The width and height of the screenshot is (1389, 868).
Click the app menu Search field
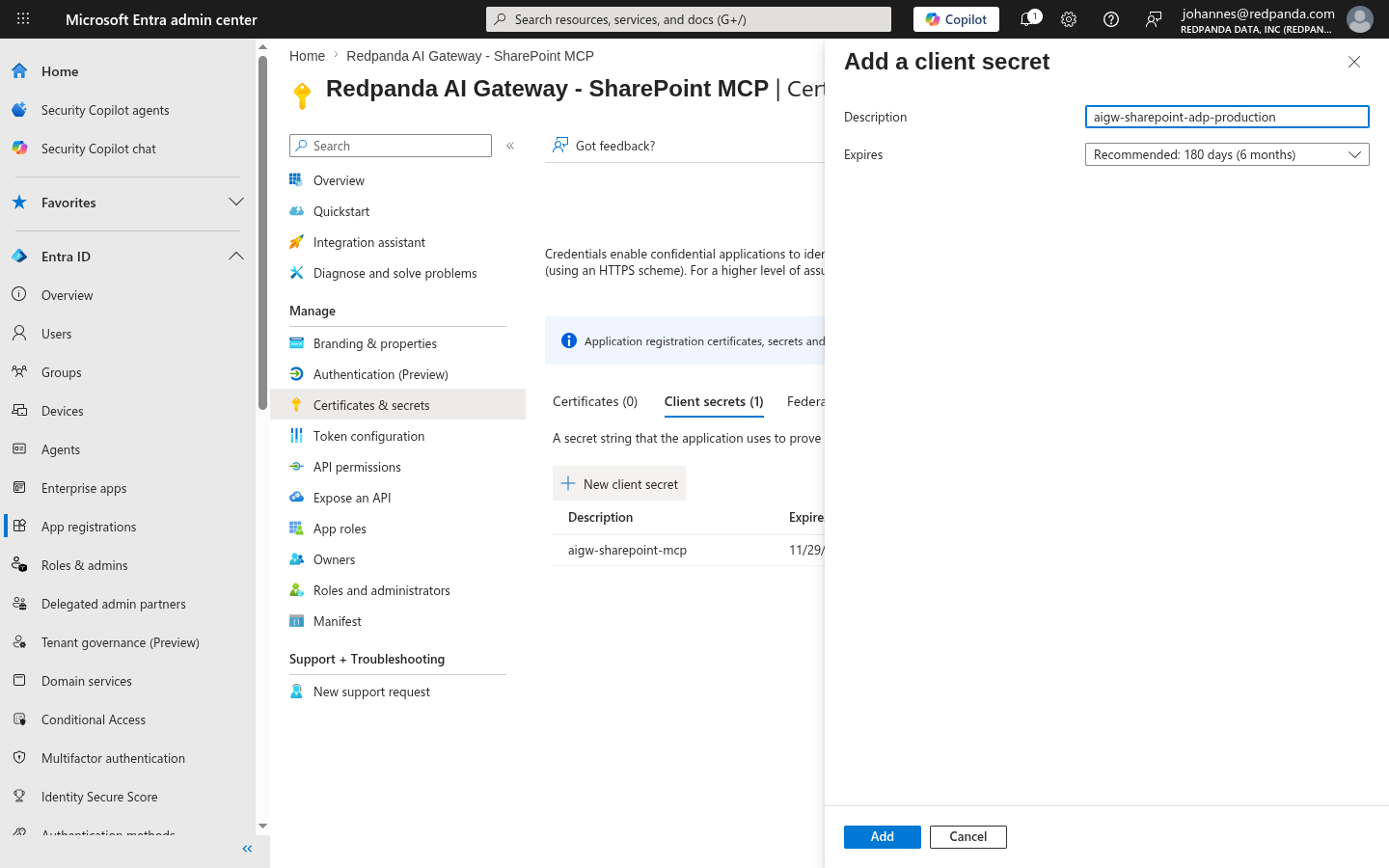(x=391, y=146)
